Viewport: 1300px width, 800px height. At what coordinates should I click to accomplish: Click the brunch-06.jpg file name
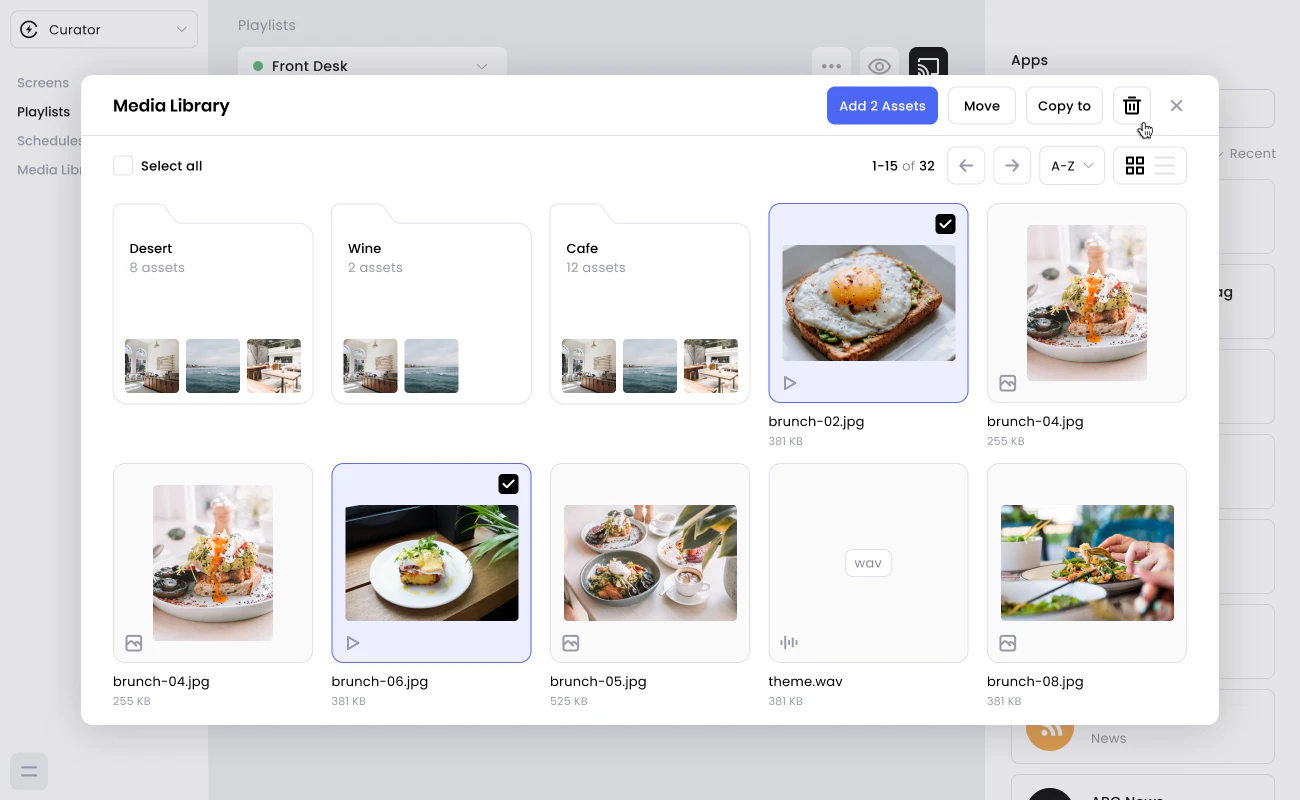[380, 682]
